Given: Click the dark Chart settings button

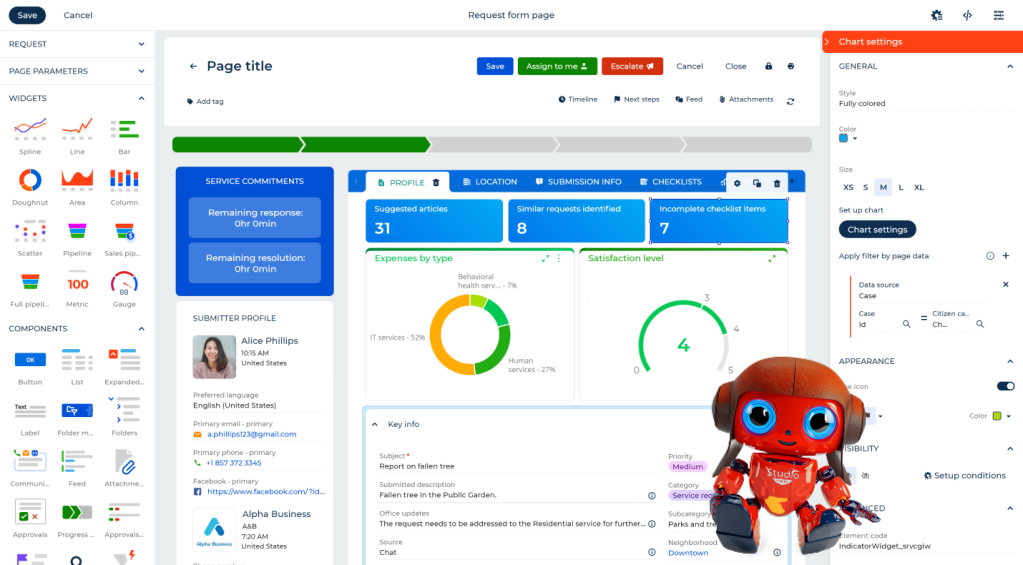Looking at the screenshot, I should pyautogui.click(x=877, y=229).
